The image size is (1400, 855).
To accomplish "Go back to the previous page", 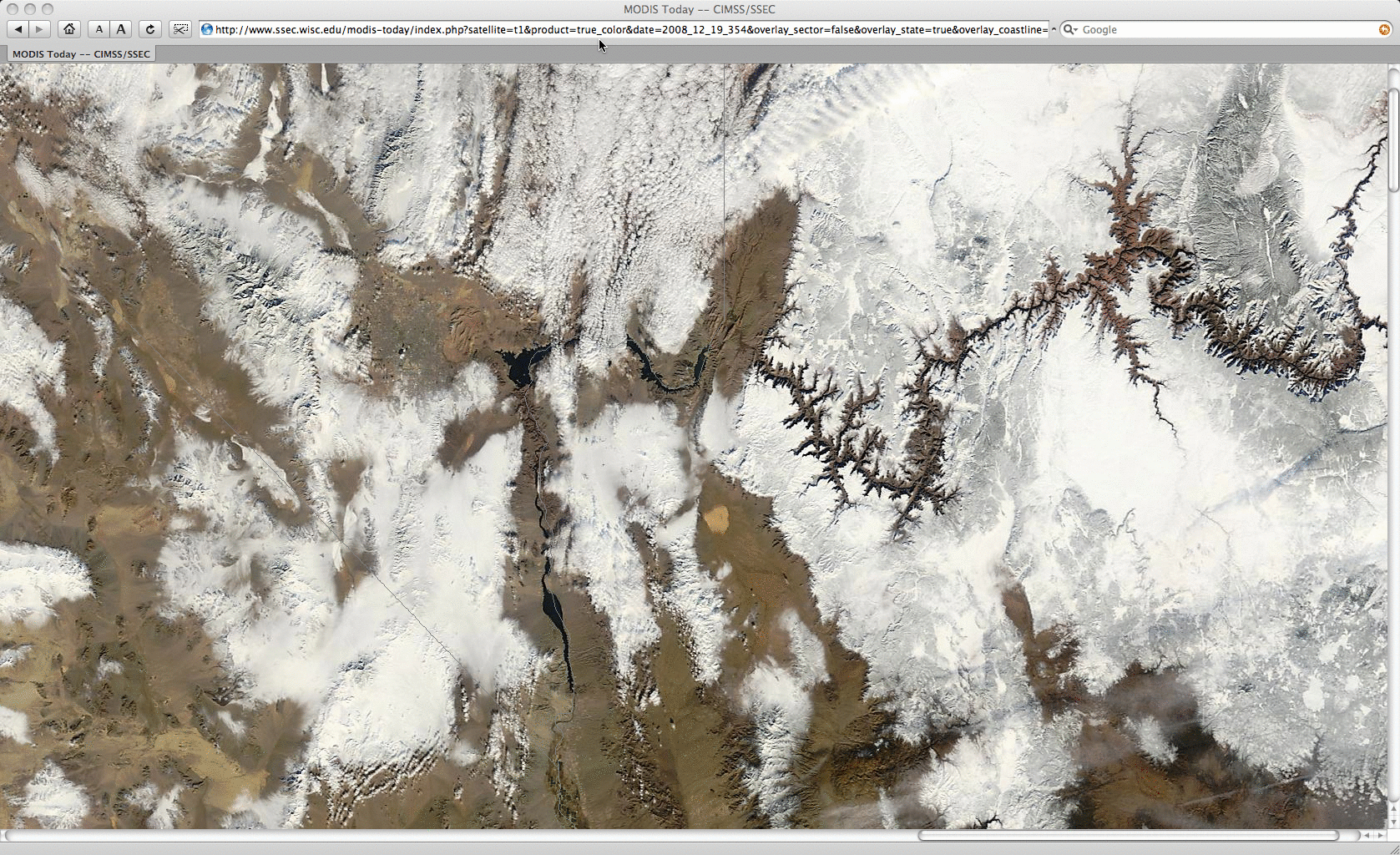I will tap(18, 29).
